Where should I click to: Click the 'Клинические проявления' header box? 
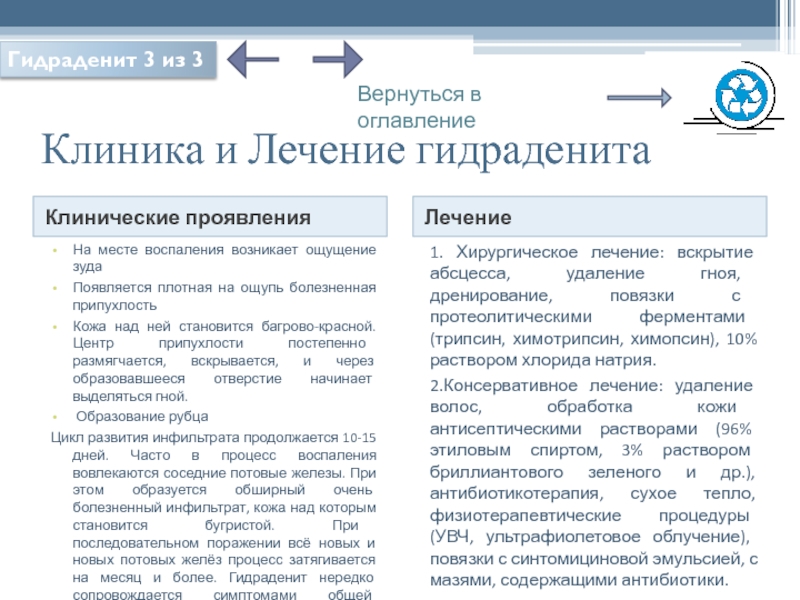tap(210, 217)
